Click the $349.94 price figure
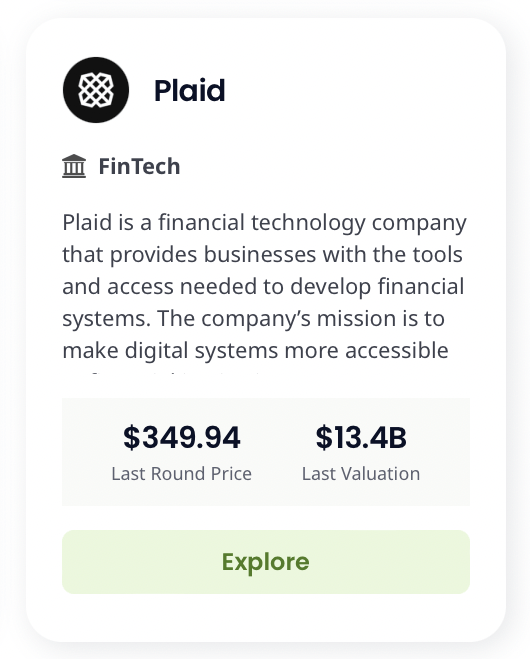Viewport: 530px width, 659px height. click(x=182, y=438)
